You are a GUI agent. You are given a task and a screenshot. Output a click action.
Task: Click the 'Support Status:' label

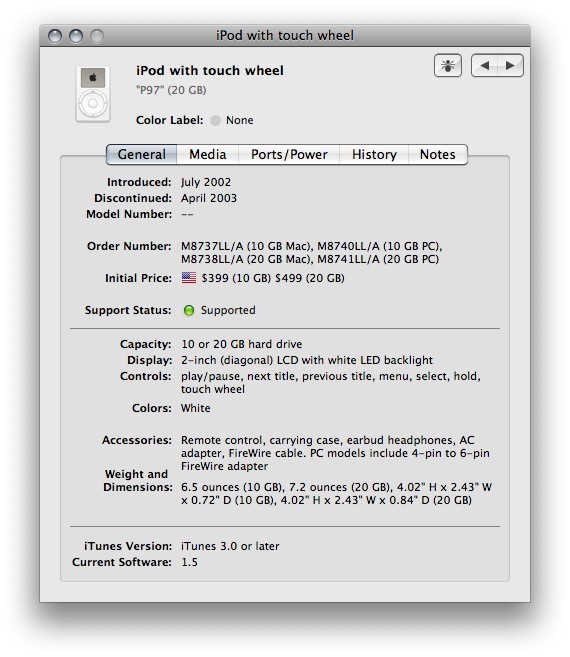coord(128,310)
